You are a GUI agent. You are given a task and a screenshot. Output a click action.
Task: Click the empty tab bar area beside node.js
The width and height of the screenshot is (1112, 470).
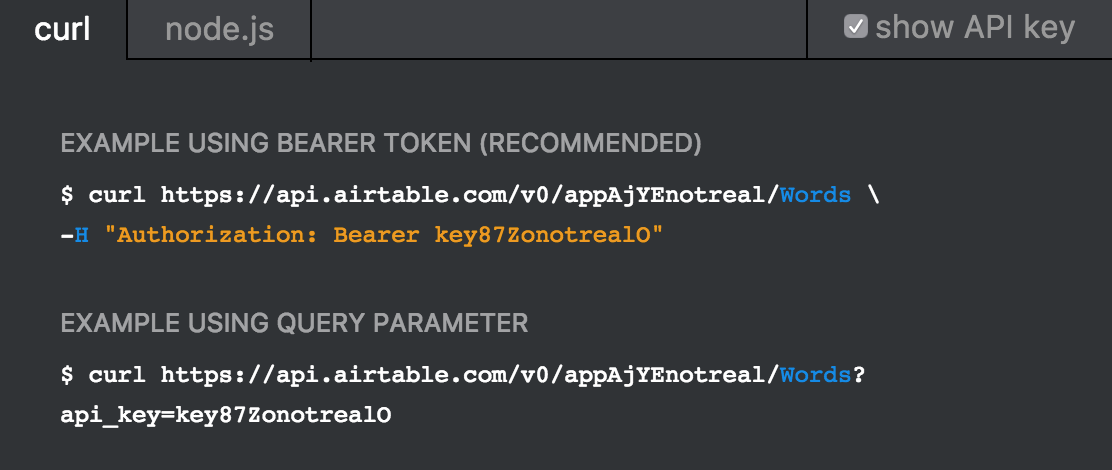[x=558, y=29]
